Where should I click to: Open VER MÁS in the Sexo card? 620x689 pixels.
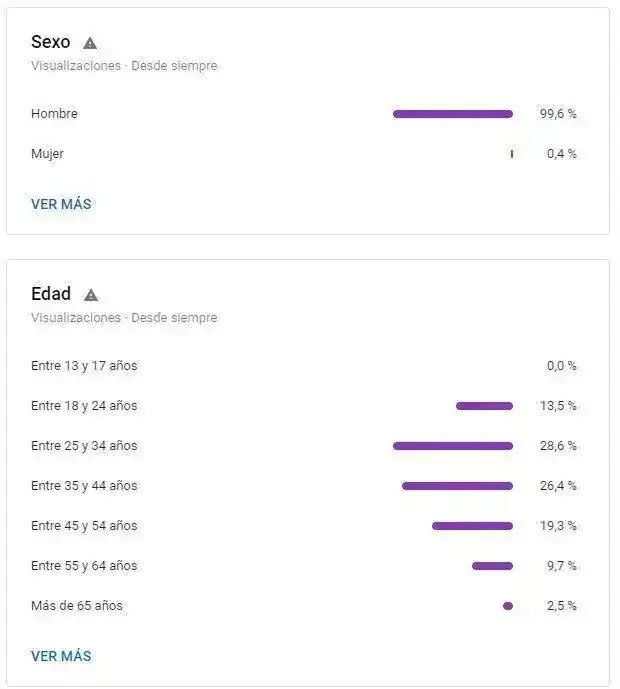point(61,204)
